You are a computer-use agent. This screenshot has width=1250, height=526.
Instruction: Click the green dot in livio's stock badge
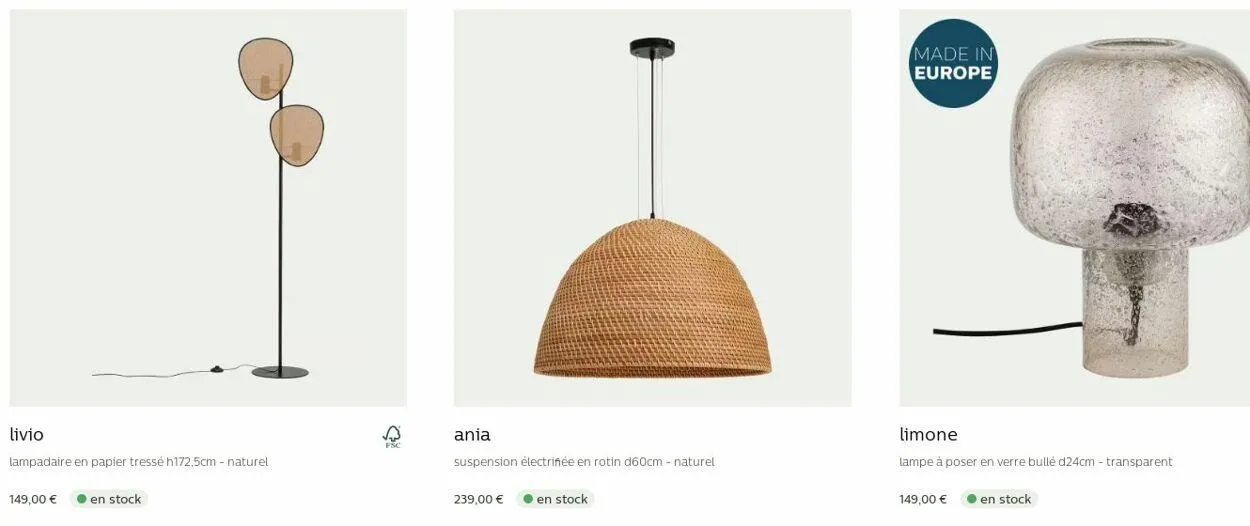coord(81,499)
